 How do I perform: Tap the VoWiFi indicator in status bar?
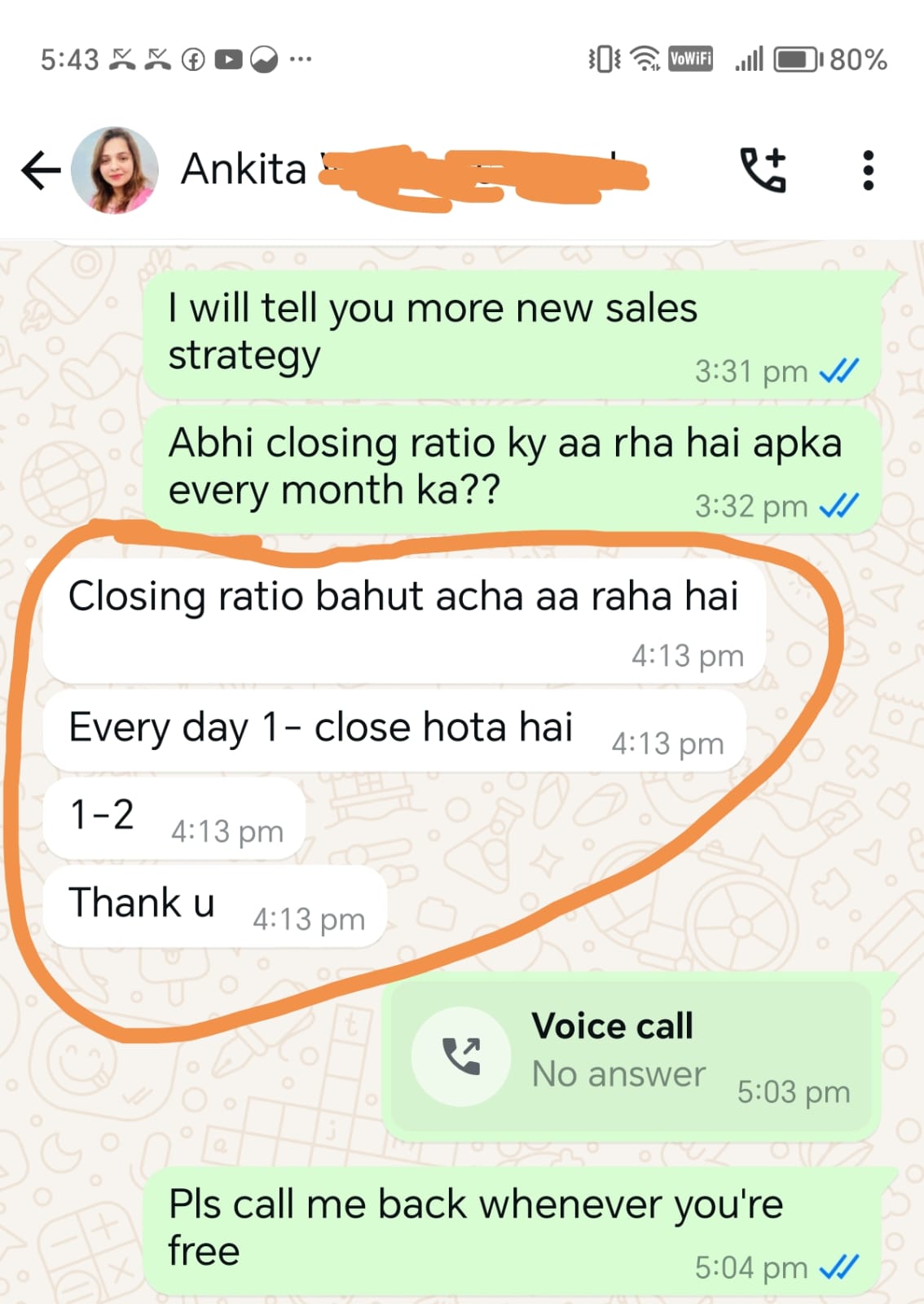(690, 59)
